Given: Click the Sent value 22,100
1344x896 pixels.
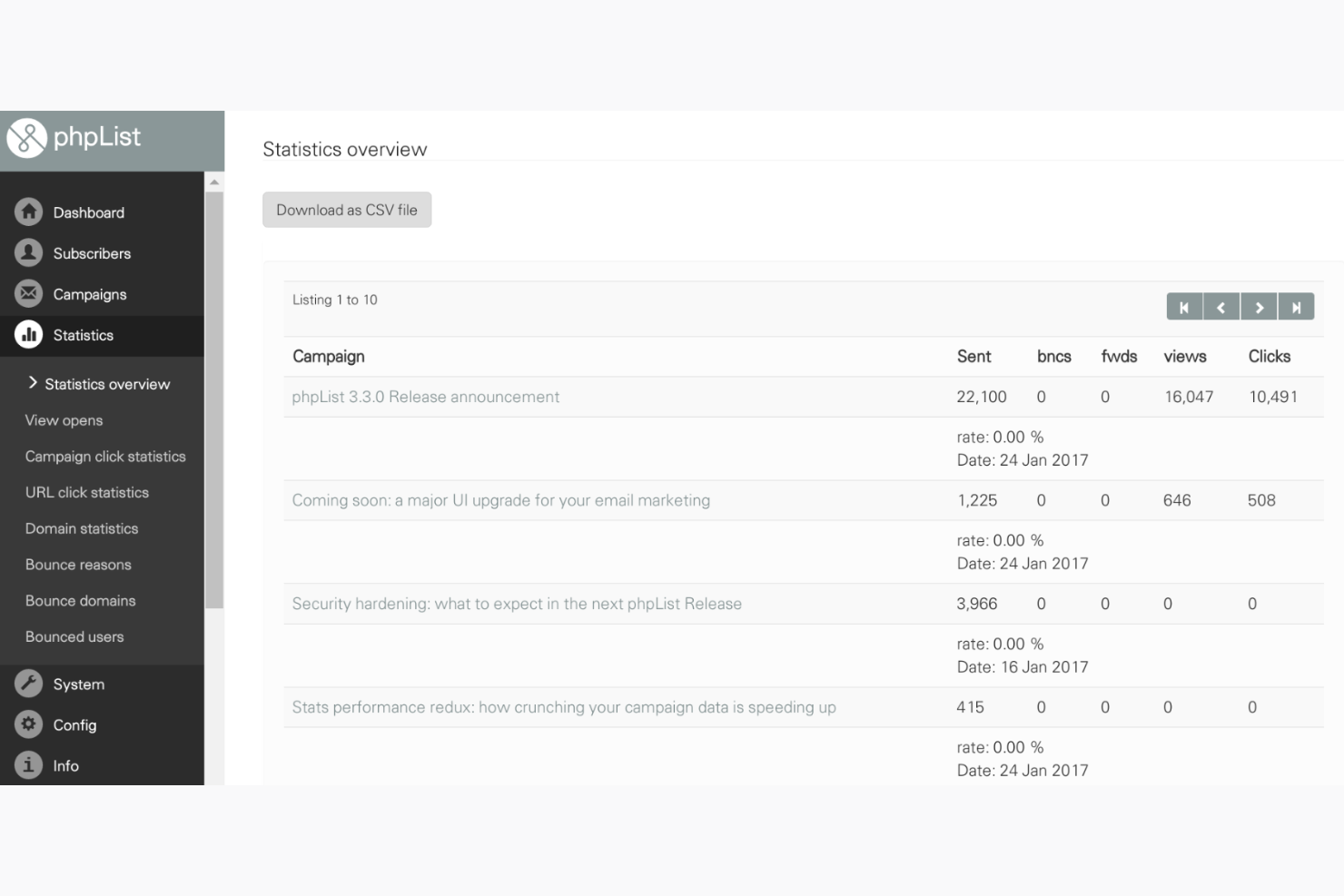Looking at the screenshot, I should click(982, 397).
